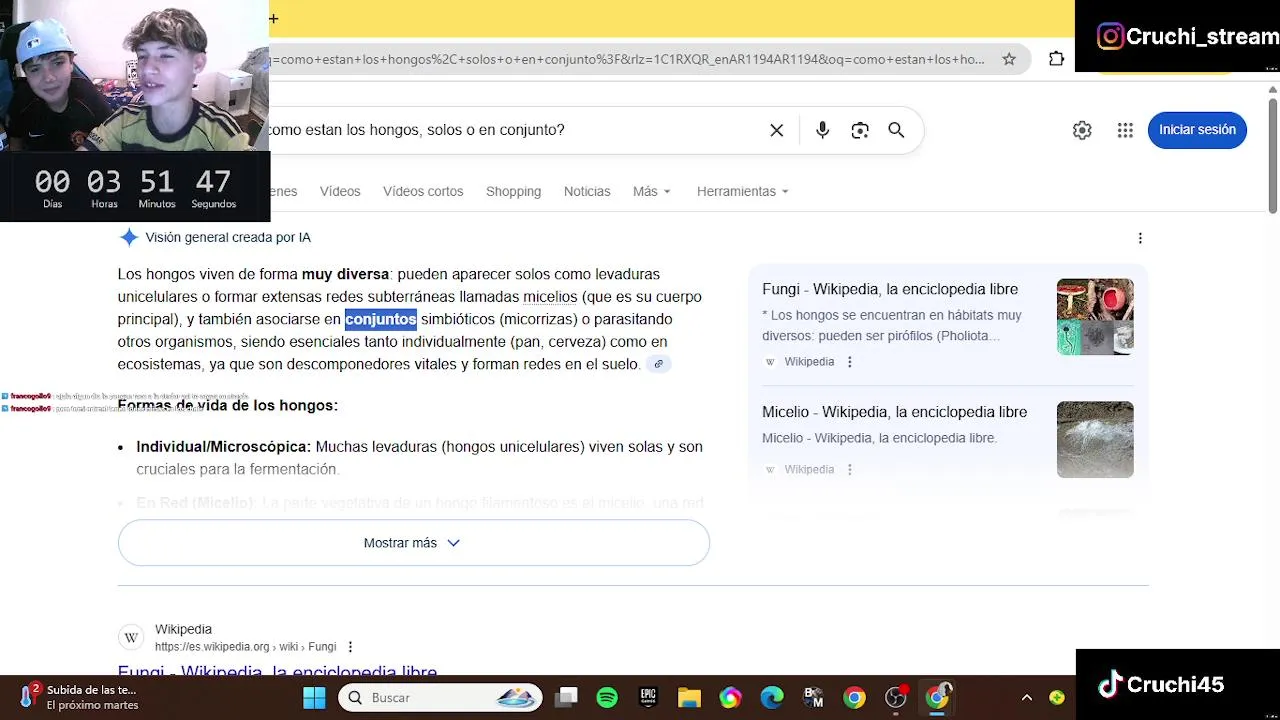Switch to the Noticias results tab
This screenshot has width=1280, height=720.
point(587,191)
